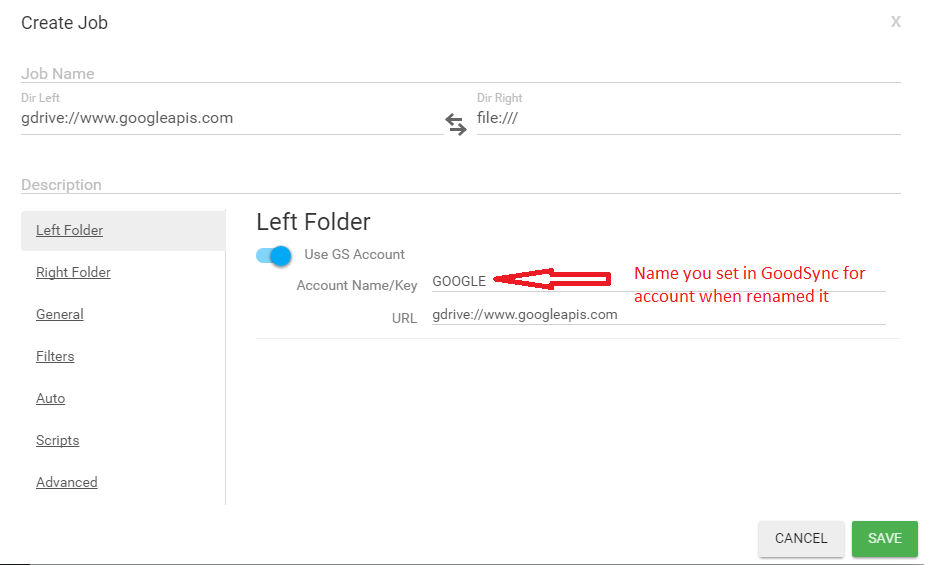Select the Left Folder tab
Viewport: 949px width, 565px height.
click(70, 230)
